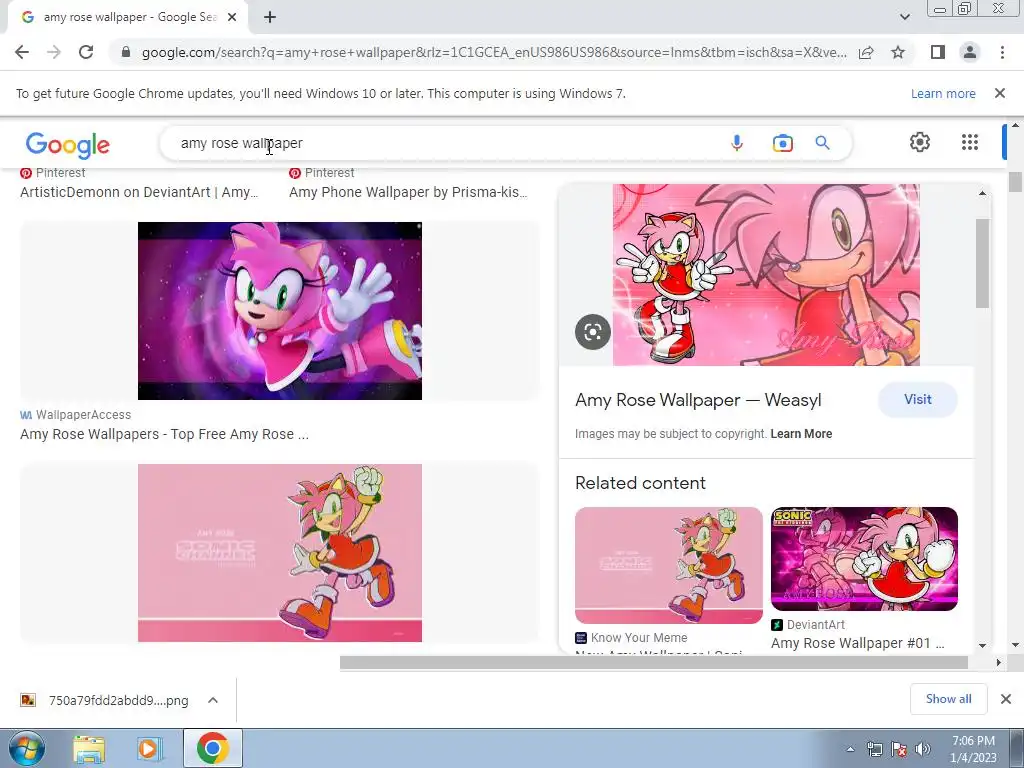Search by image with camera icon
The width and height of the screenshot is (1024, 768).
click(x=782, y=143)
